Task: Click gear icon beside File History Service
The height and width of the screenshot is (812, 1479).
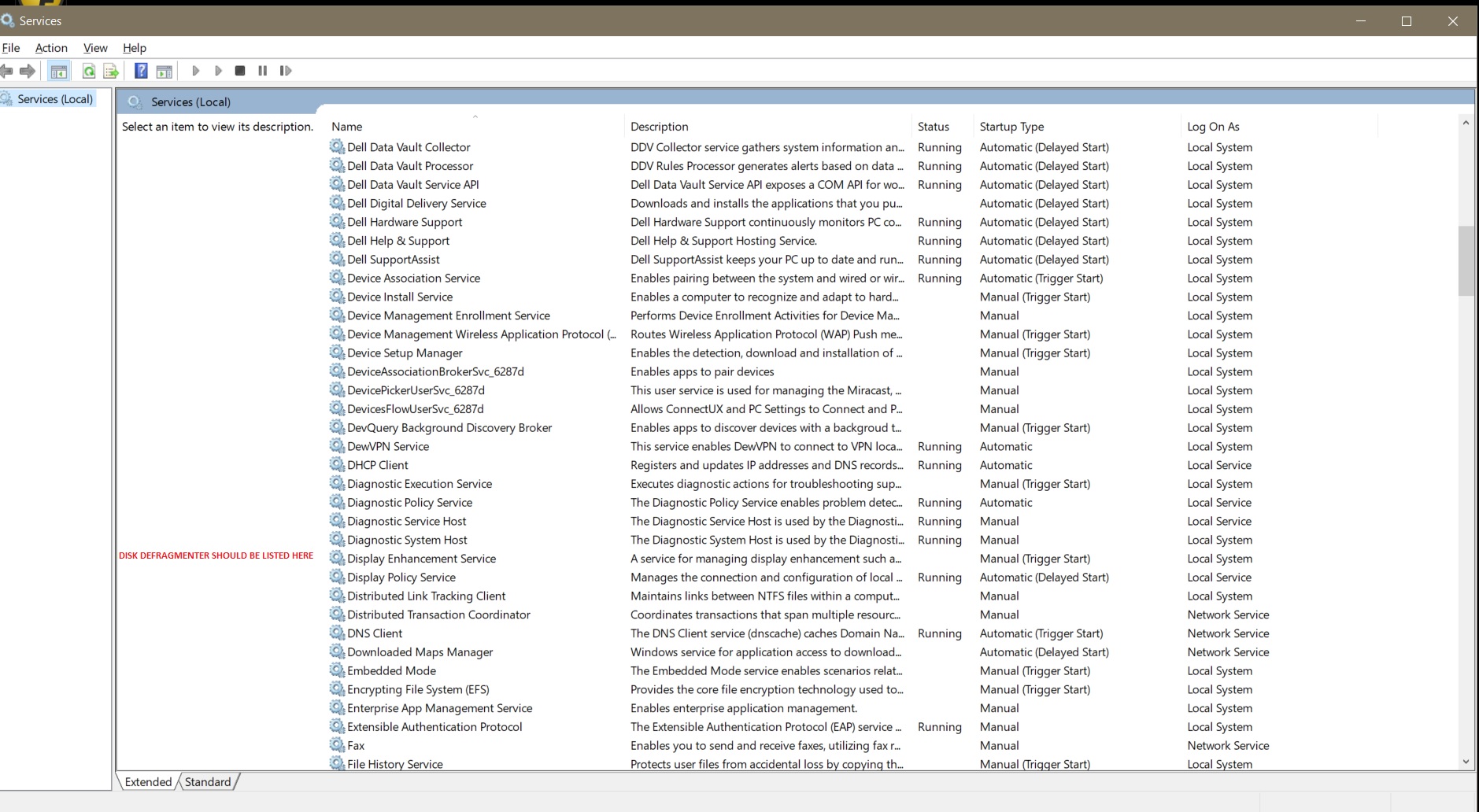Action: (337, 763)
